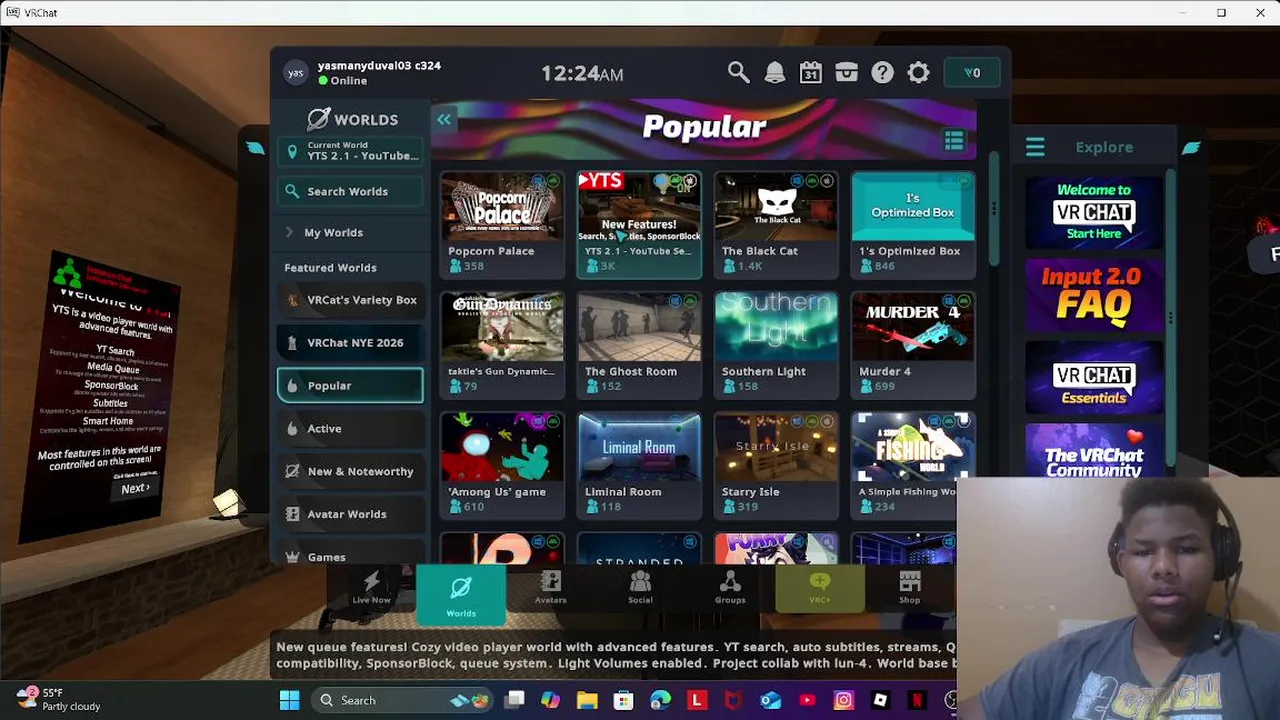The height and width of the screenshot is (720, 1280).
Task: Open Task View on the taskbar
Action: [x=515, y=700]
